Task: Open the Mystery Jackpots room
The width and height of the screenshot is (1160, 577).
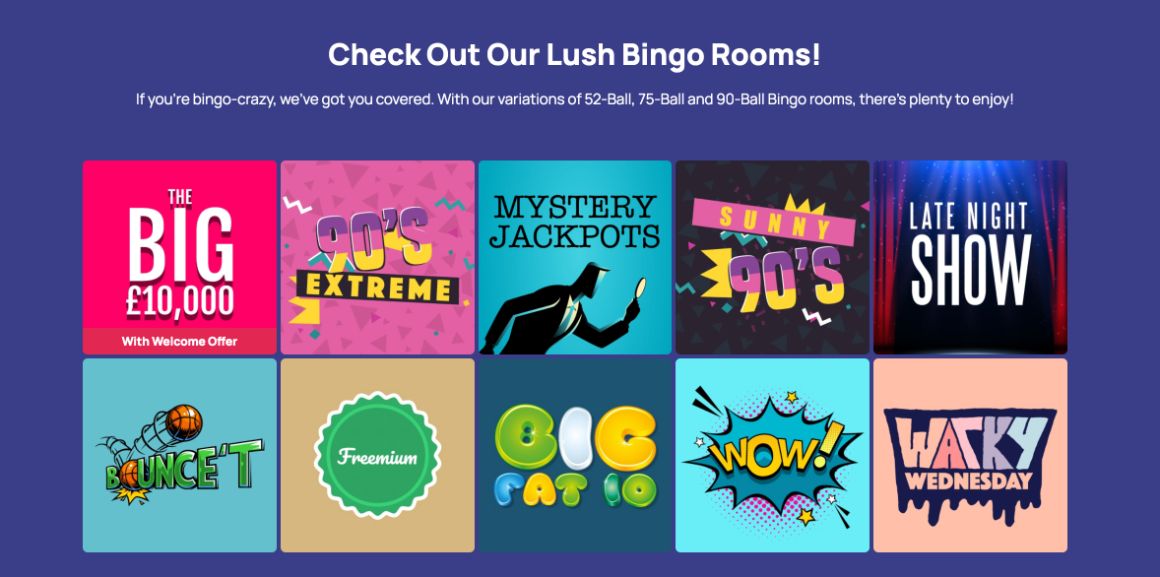Action: click(575, 257)
